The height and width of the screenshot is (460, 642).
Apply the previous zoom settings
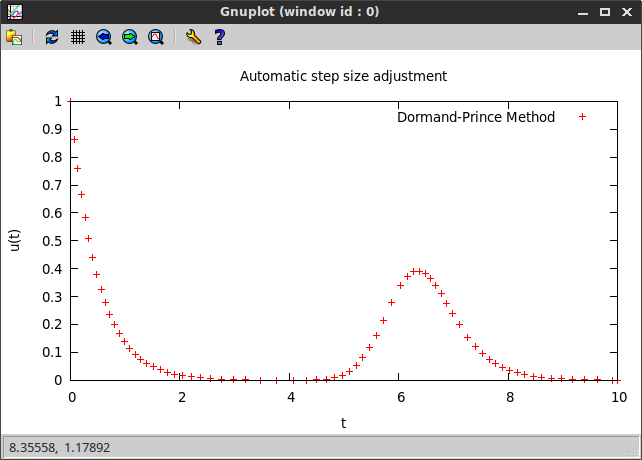[x=104, y=37]
